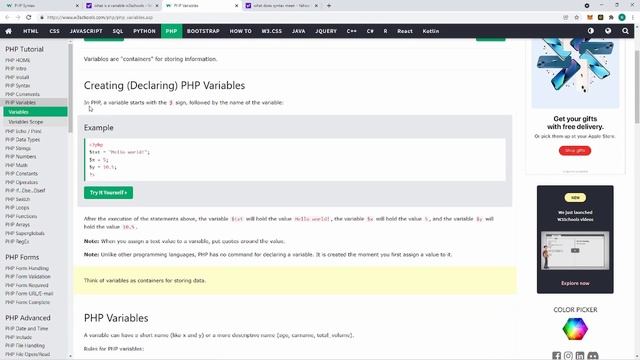This screenshot has width=640, height=360.
Task: Open PHP Comments in sidebar
Action: 22,94
